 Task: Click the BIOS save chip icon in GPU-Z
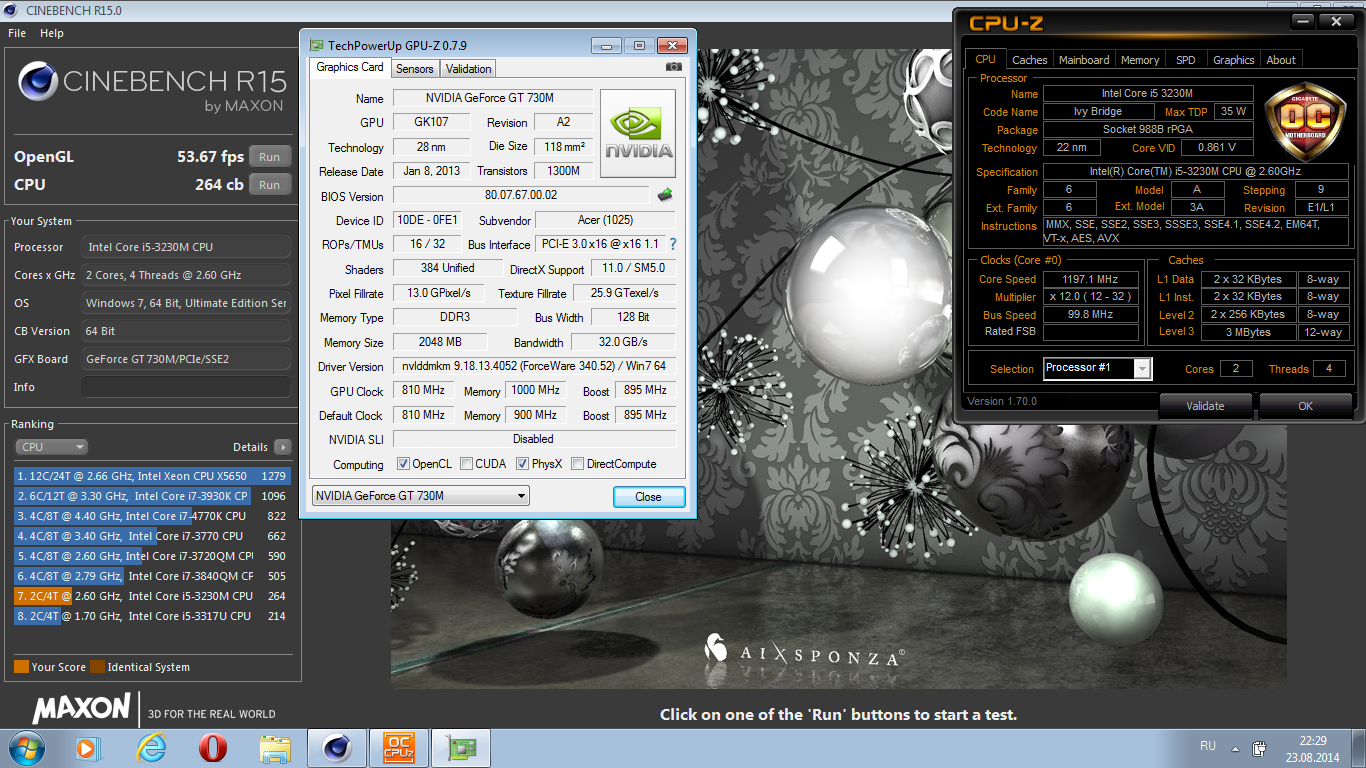(665, 195)
